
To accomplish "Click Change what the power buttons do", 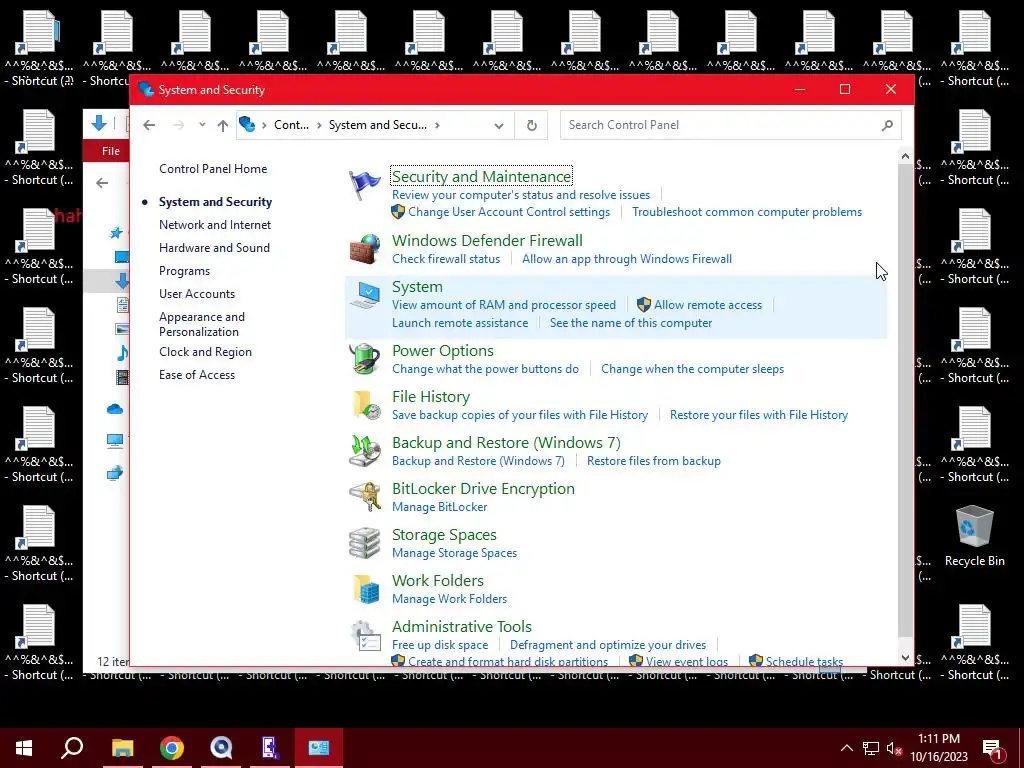I will point(485,369).
